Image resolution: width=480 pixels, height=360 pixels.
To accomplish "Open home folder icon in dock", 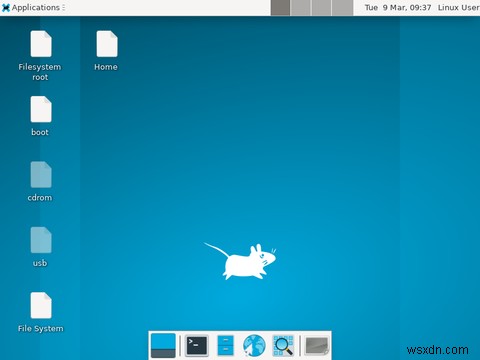I will (317, 346).
